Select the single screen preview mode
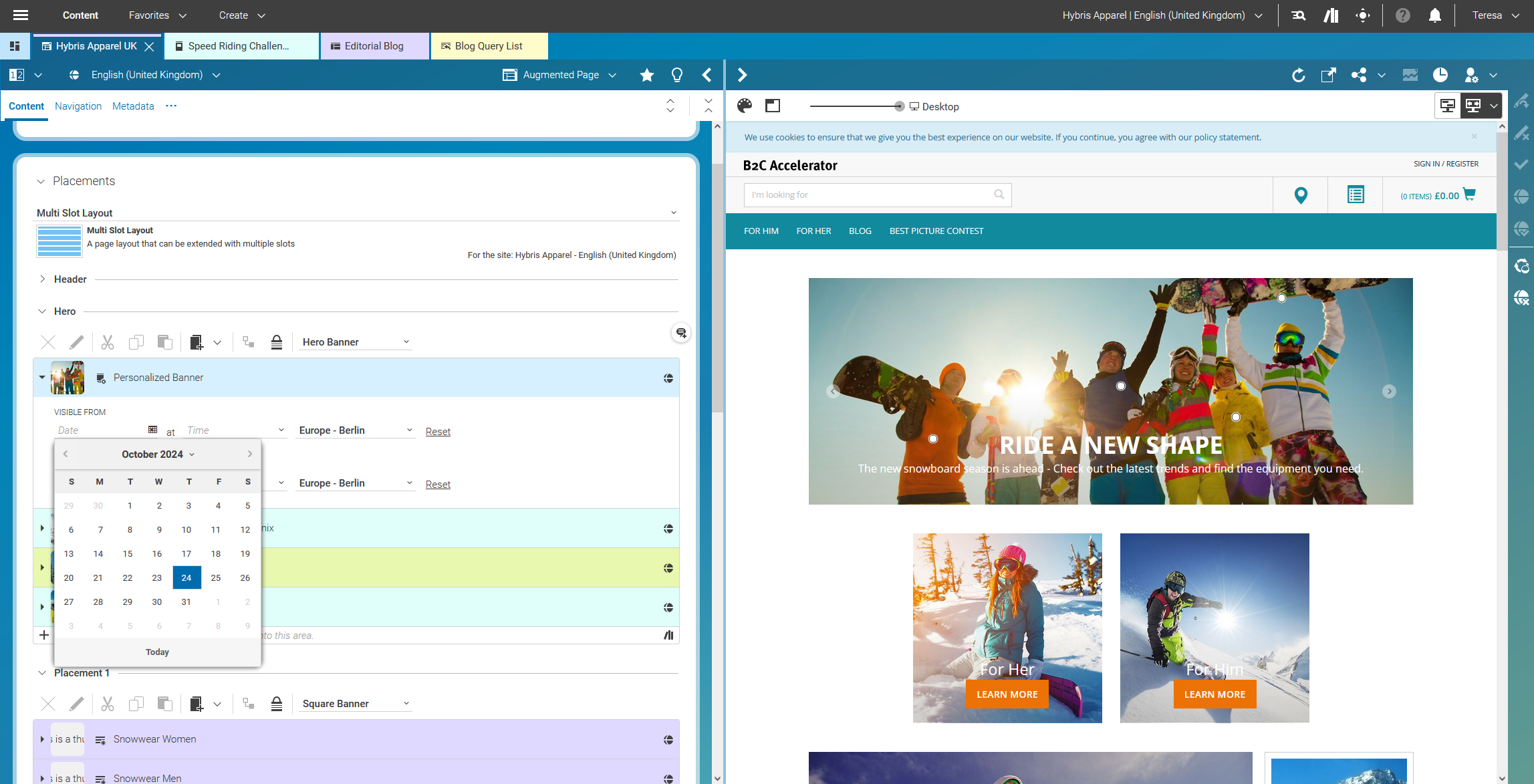 point(1447,105)
